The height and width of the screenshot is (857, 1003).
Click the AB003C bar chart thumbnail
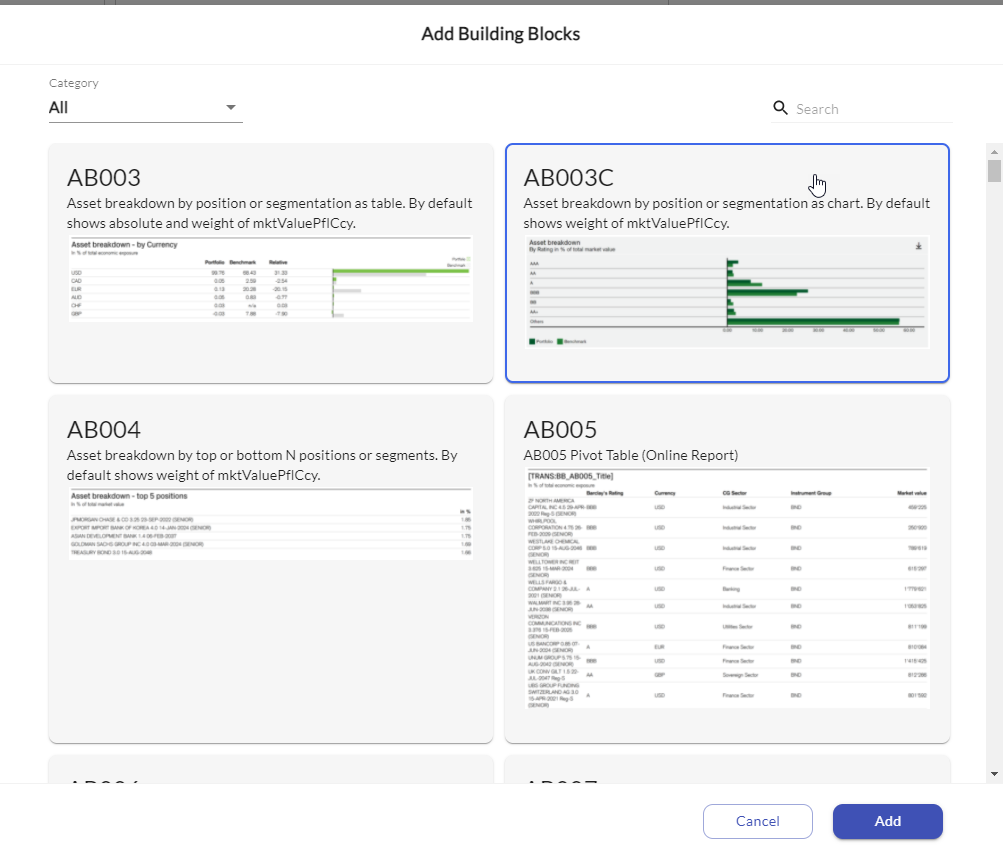click(727, 292)
